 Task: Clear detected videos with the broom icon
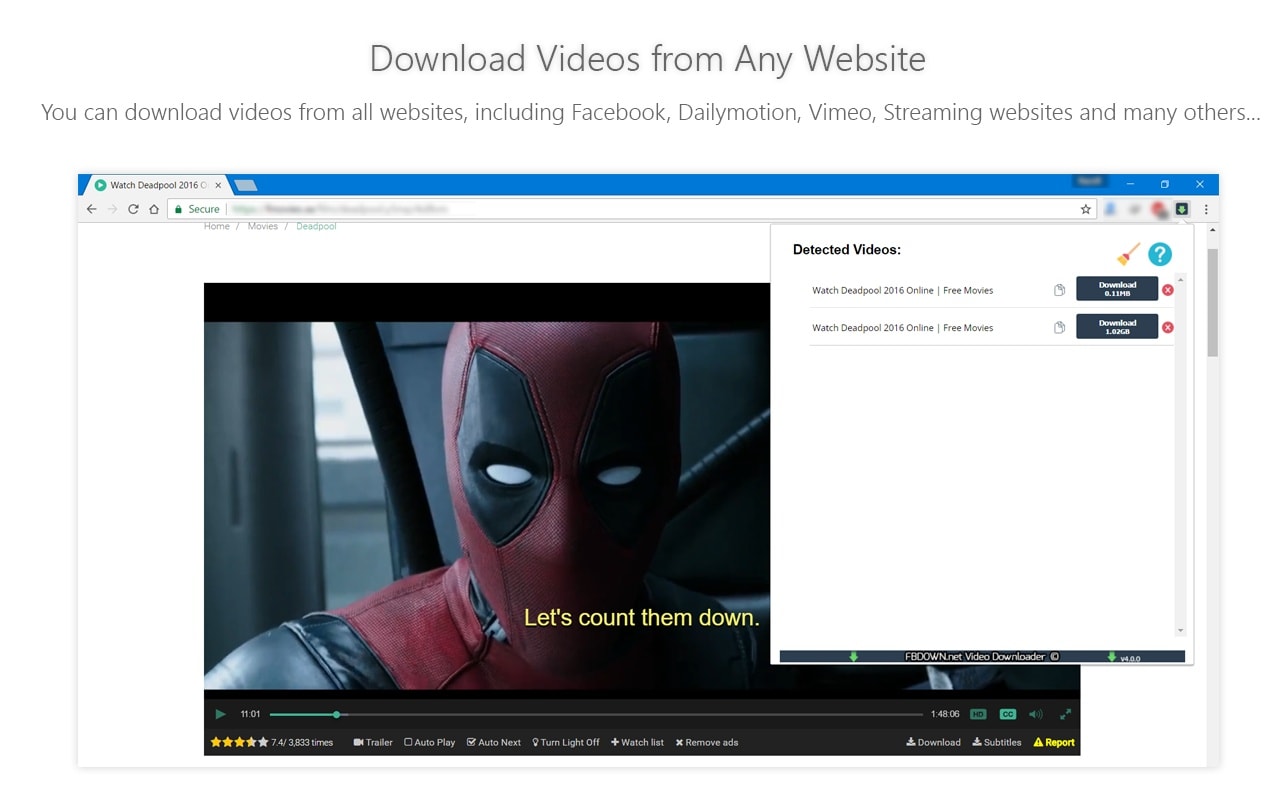click(x=1127, y=254)
